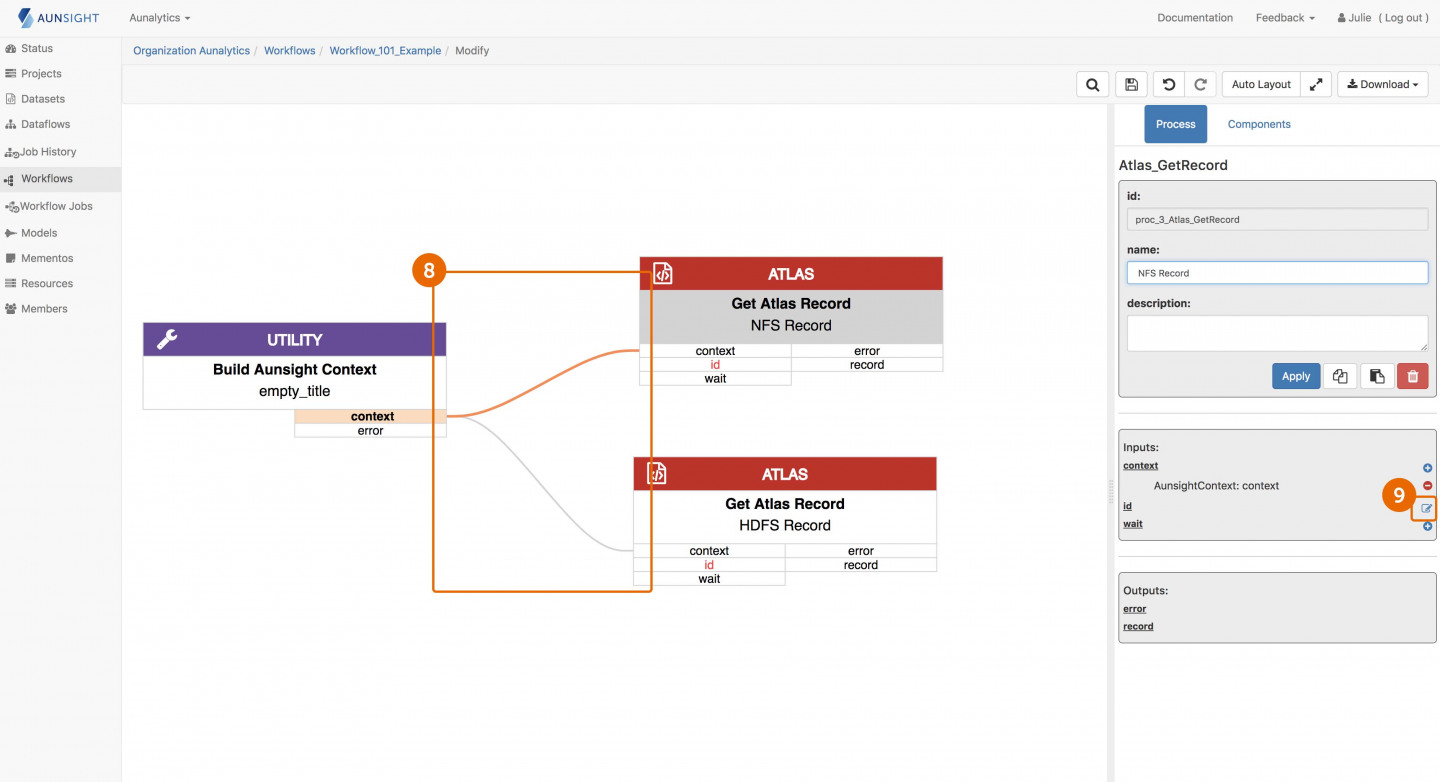Click the wrench icon on the Utility node
This screenshot has height=782, width=1440.
(x=167, y=340)
